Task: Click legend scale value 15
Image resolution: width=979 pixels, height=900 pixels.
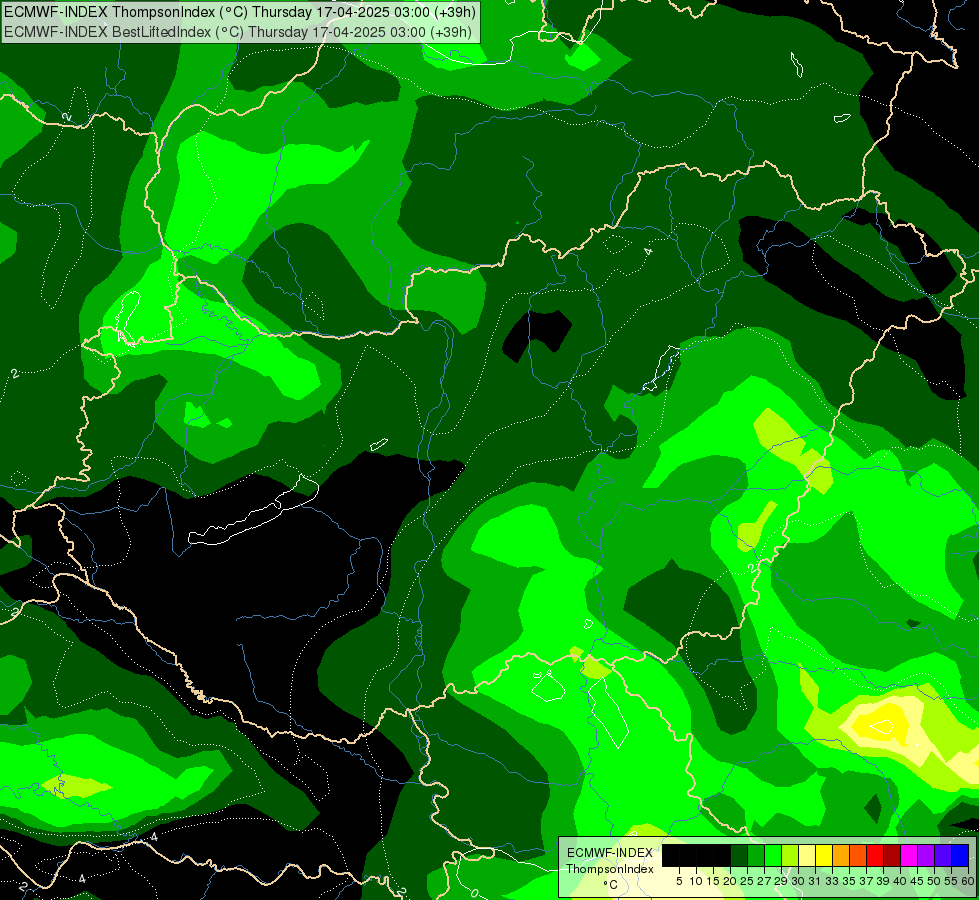Action: pyautogui.click(x=713, y=881)
